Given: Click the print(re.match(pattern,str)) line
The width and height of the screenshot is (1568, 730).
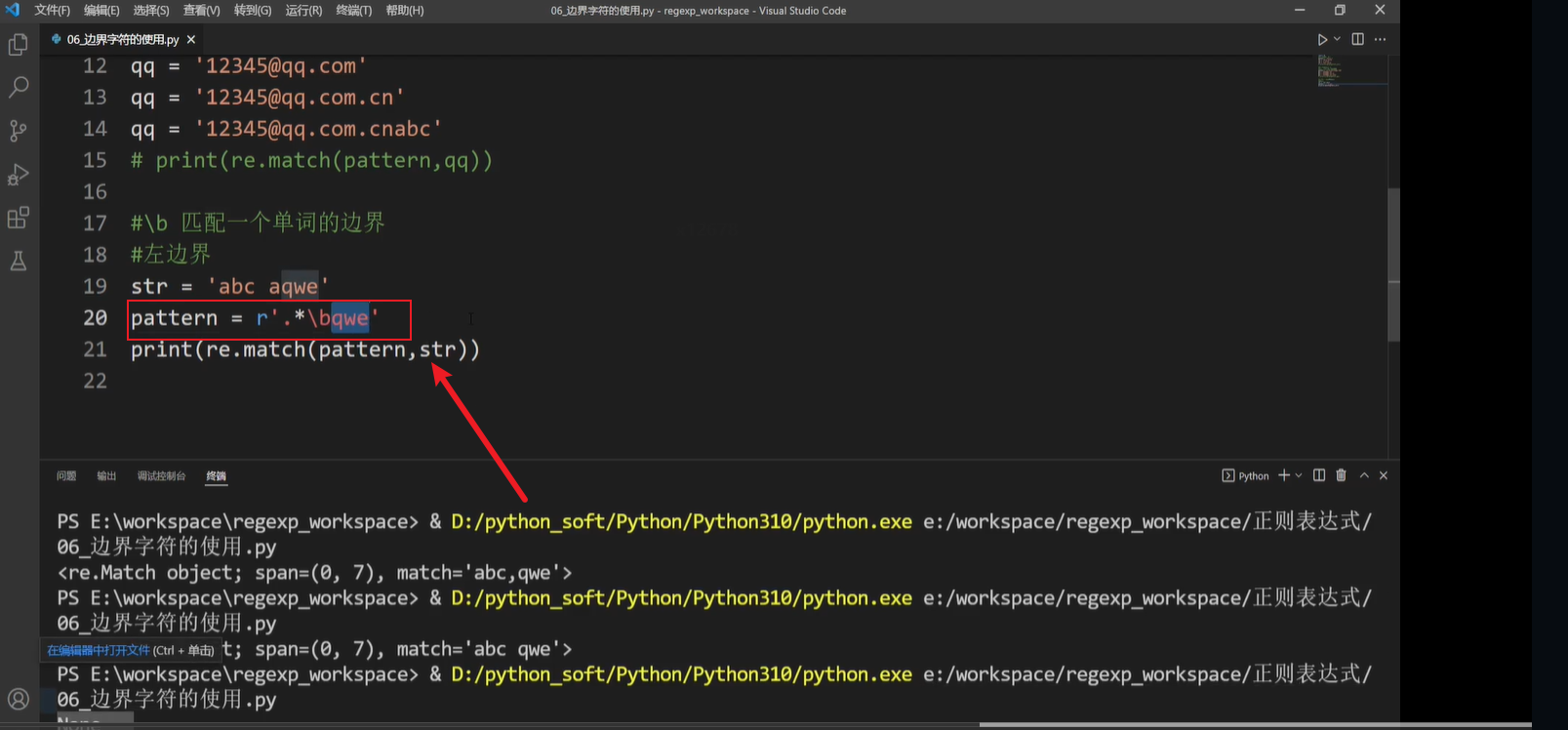Looking at the screenshot, I should (x=305, y=349).
